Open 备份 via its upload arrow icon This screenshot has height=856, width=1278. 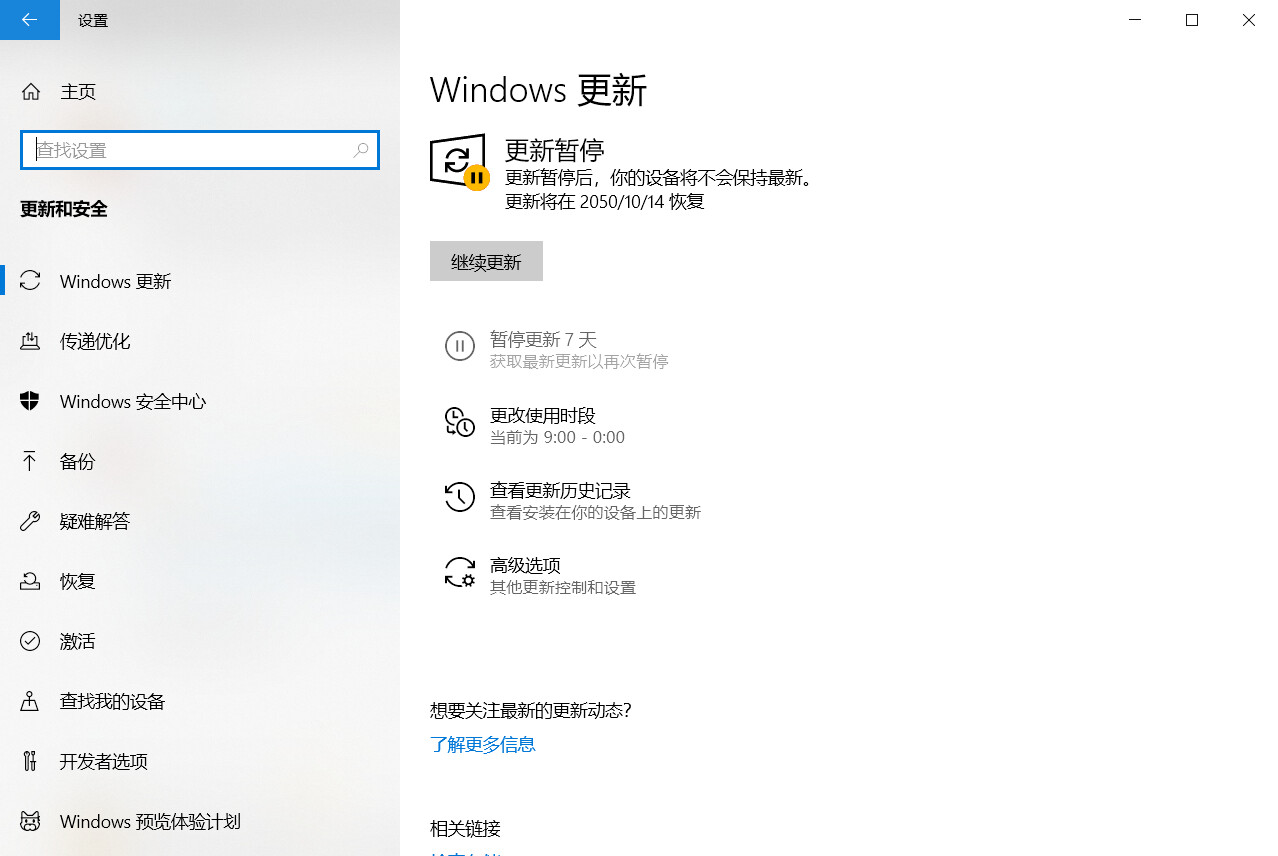click(30, 461)
